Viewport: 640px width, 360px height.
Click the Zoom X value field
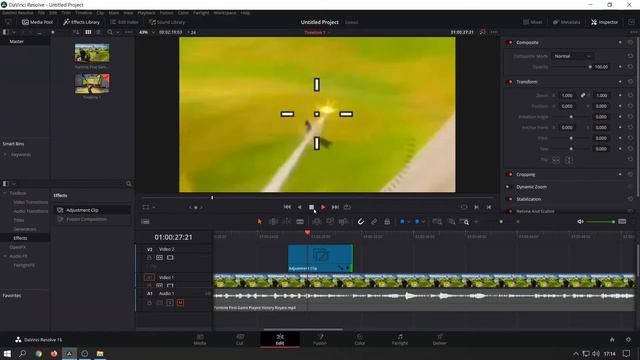(567, 96)
